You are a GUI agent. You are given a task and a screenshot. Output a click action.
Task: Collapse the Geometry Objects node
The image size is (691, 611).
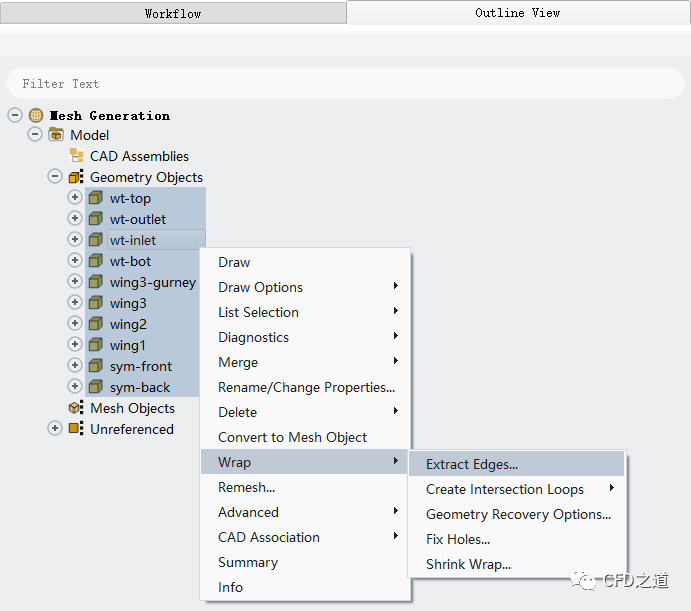(x=55, y=177)
